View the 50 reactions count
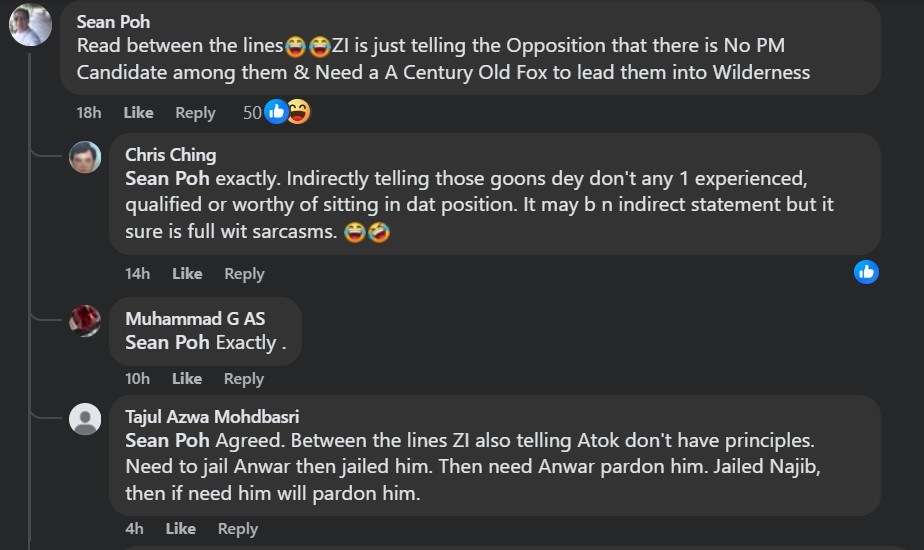Image resolution: width=924 pixels, height=550 pixels. click(x=252, y=113)
